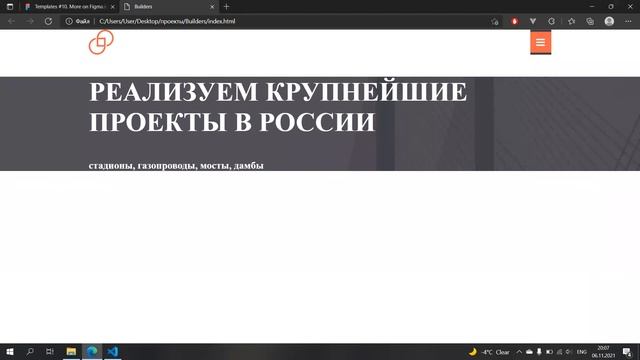
Task: Open the volume tray icon
Action: click(x=569, y=352)
